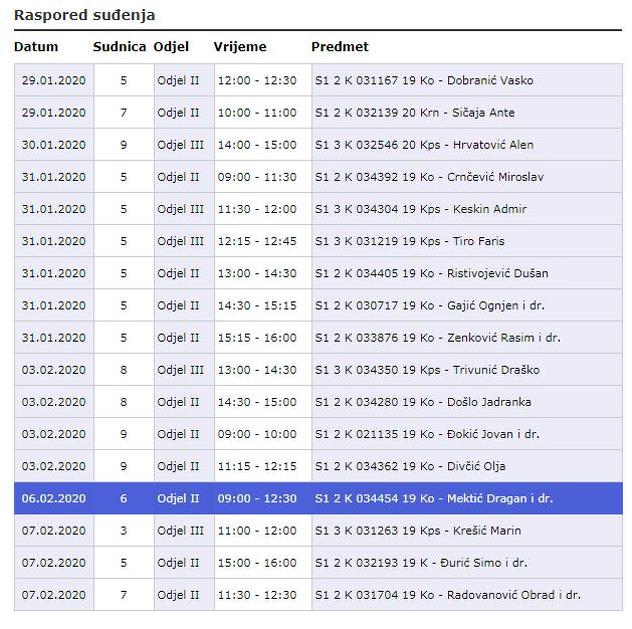The height and width of the screenshot is (629, 632).
Task: Click the Došlo Jadranka case row
Action: click(x=422, y=402)
